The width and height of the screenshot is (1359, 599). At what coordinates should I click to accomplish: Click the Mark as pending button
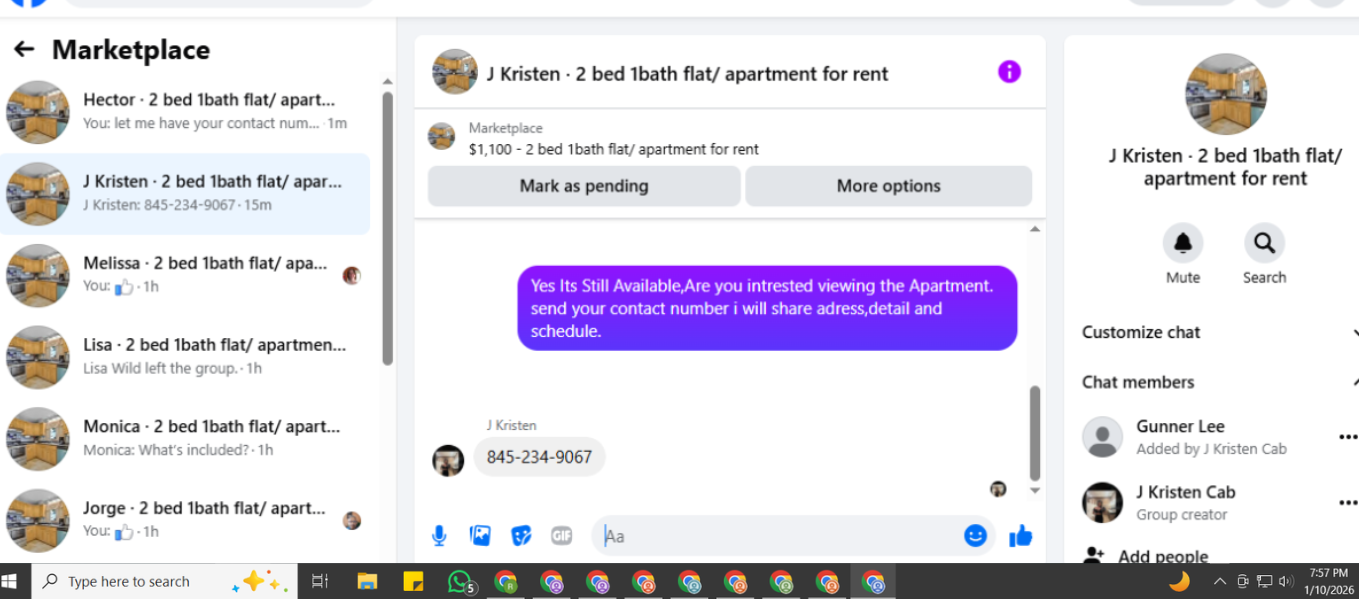pyautogui.click(x=584, y=186)
